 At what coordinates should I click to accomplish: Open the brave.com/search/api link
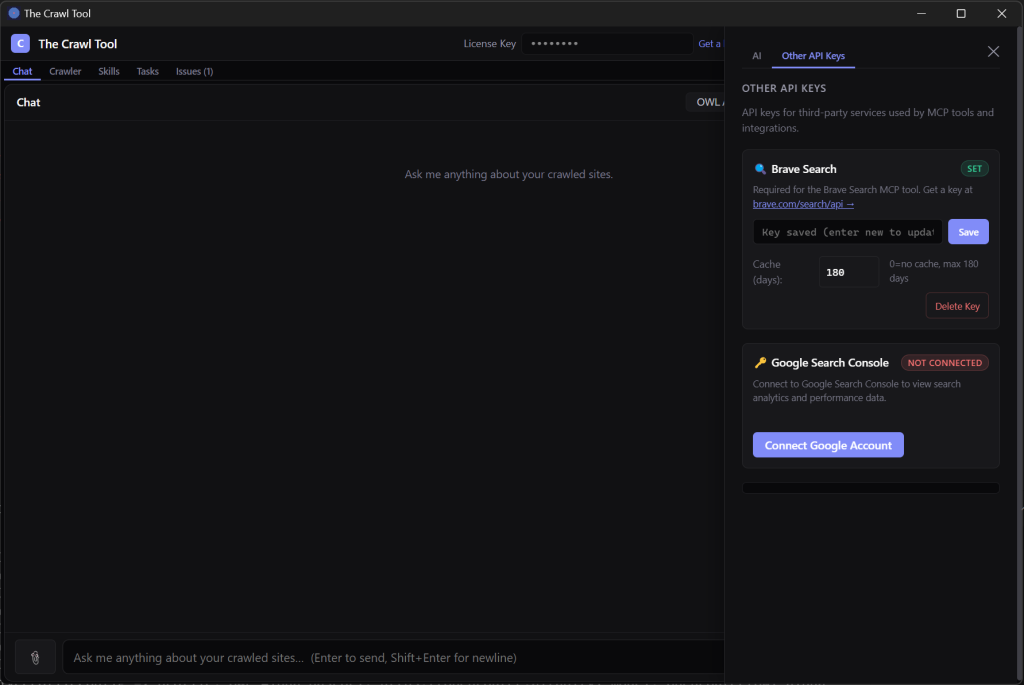click(x=803, y=204)
